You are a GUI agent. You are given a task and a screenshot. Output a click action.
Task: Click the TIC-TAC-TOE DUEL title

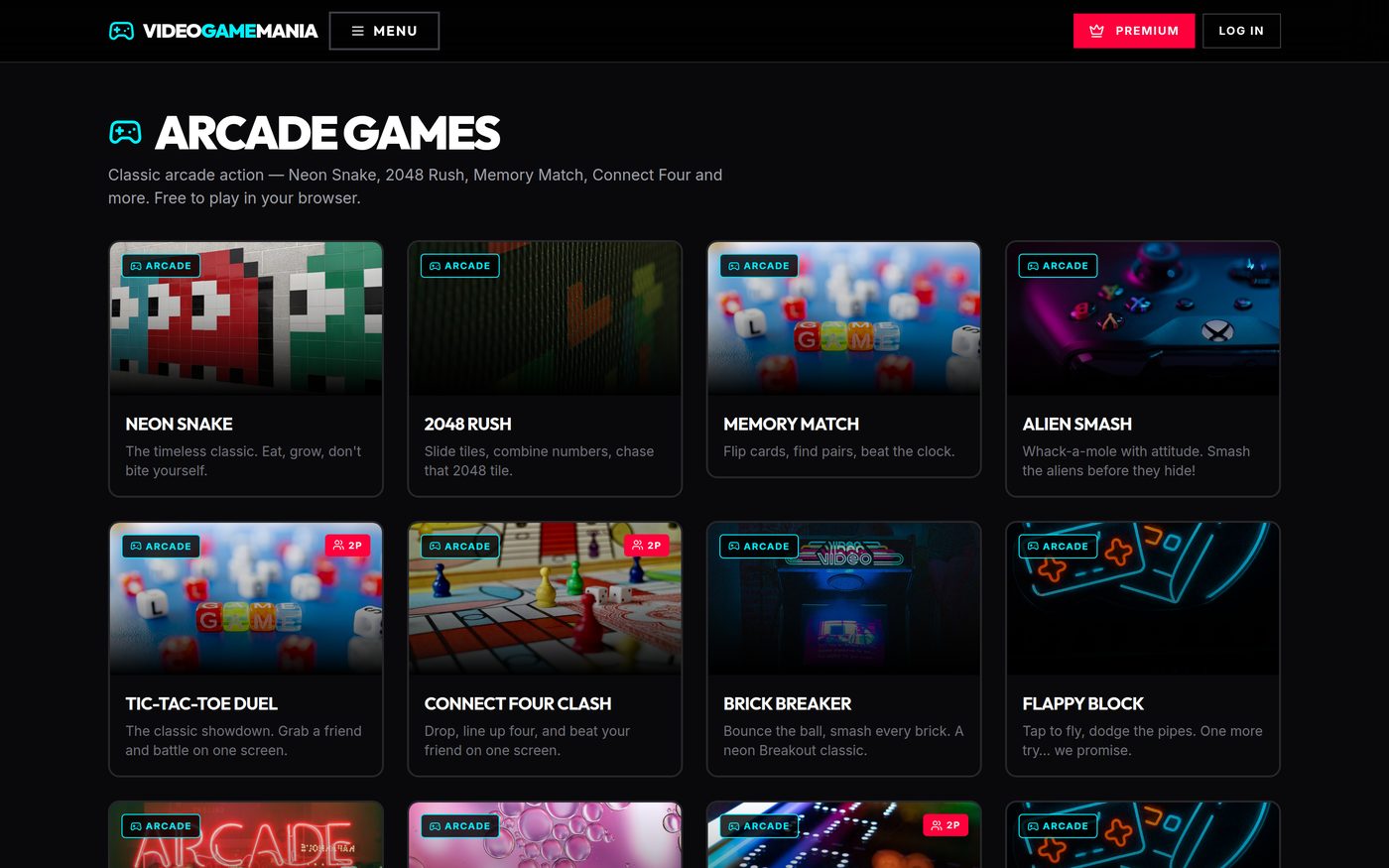coord(201,703)
